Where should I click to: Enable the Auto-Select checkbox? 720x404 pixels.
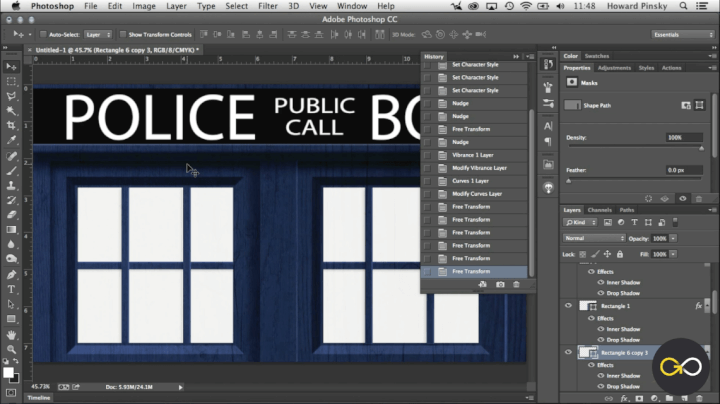tap(41, 34)
